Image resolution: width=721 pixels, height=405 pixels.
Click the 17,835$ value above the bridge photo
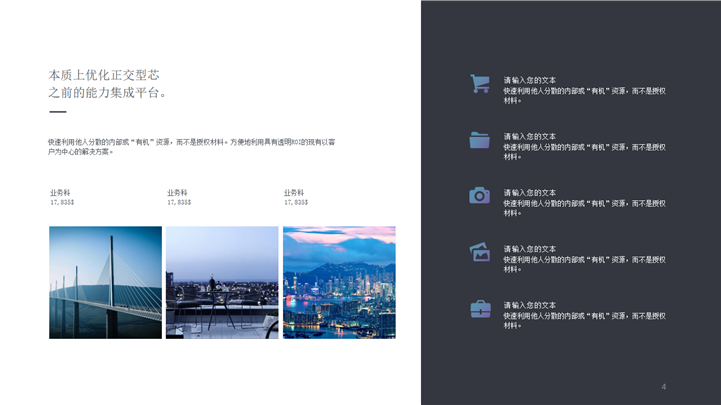(x=62, y=202)
